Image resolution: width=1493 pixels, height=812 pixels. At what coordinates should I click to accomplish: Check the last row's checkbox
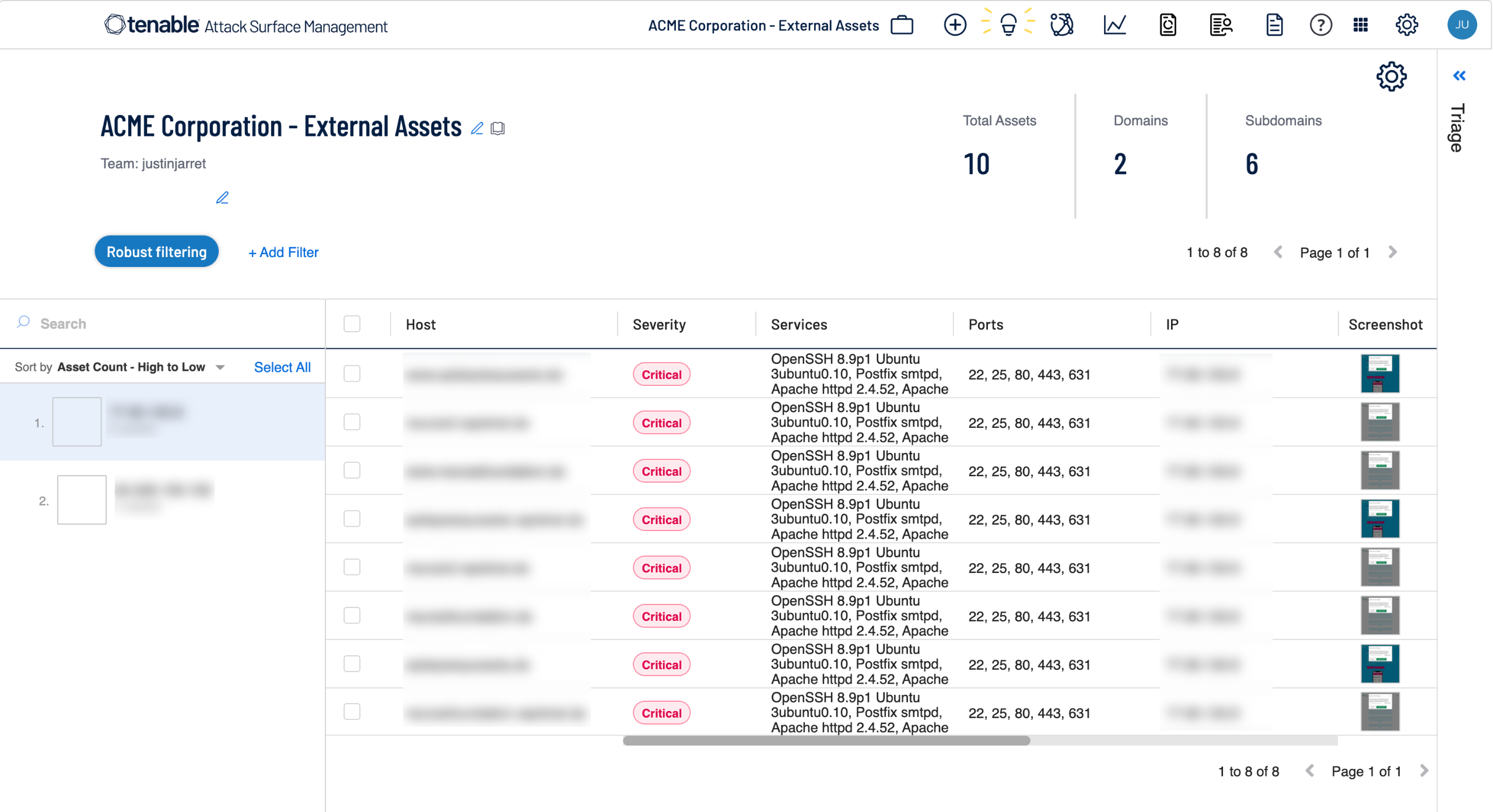[x=352, y=712]
